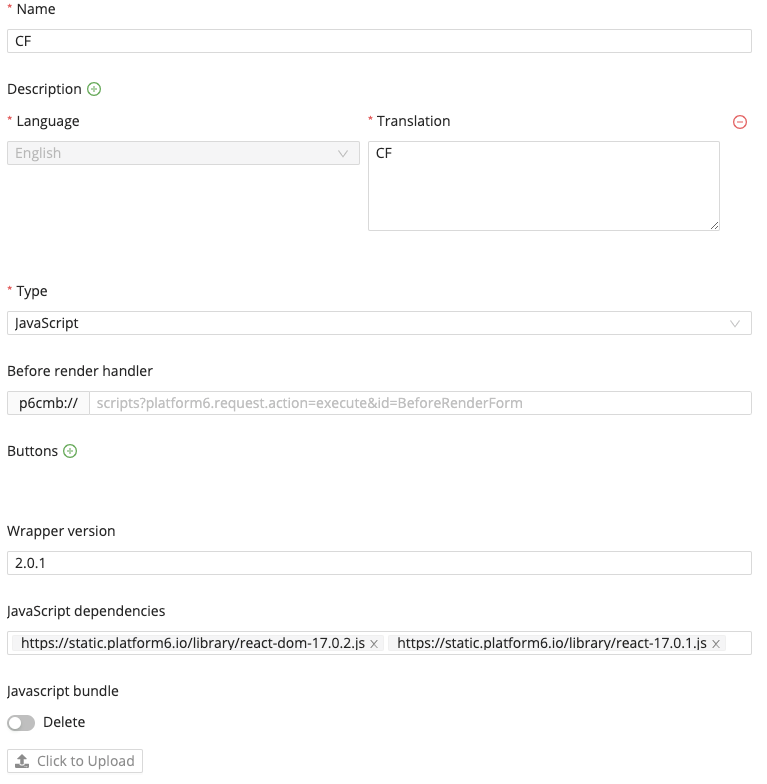The image size is (767, 784).
Task: Toggle the Delete switch for Javascript bundle
Action: pyautogui.click(x=21, y=723)
